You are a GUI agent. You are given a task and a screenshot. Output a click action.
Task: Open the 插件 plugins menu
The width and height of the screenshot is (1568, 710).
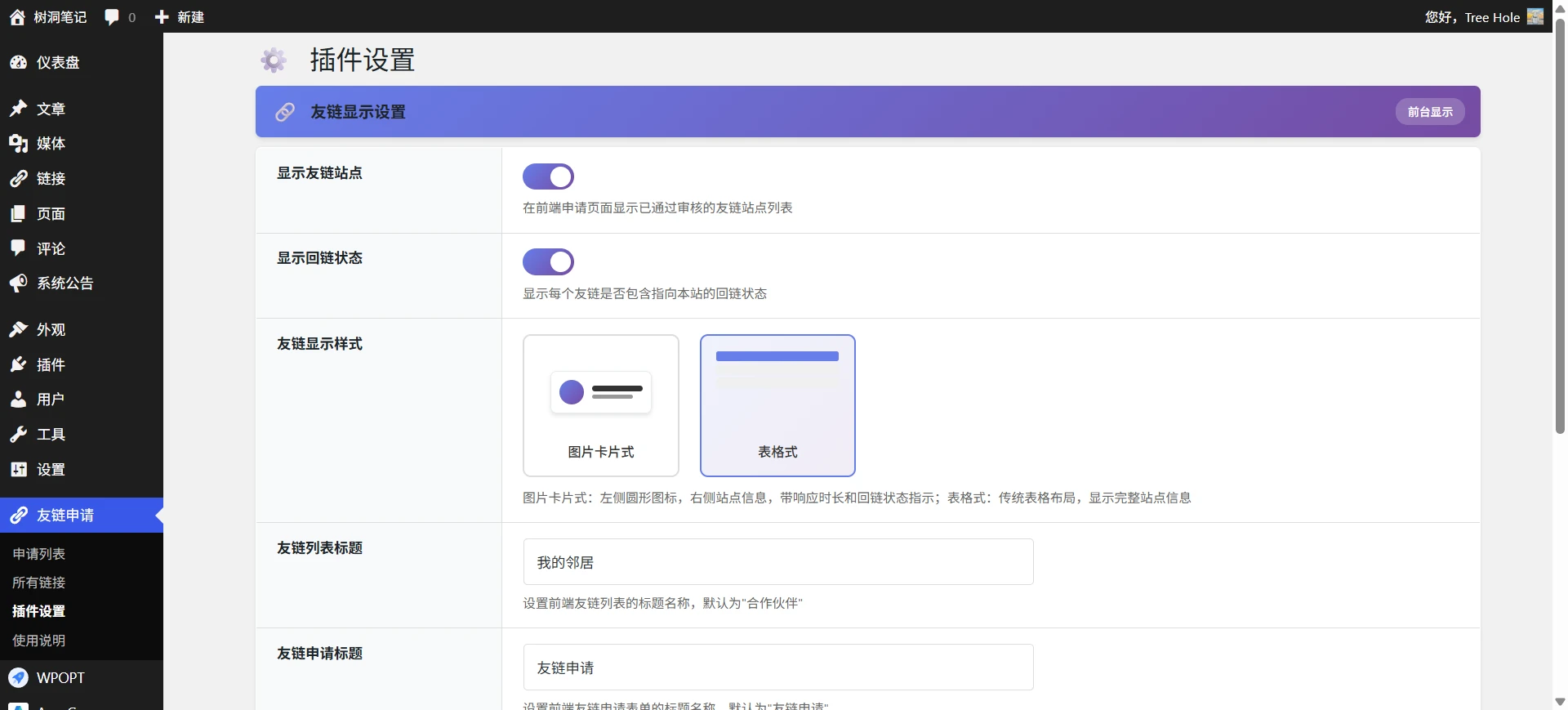click(51, 365)
